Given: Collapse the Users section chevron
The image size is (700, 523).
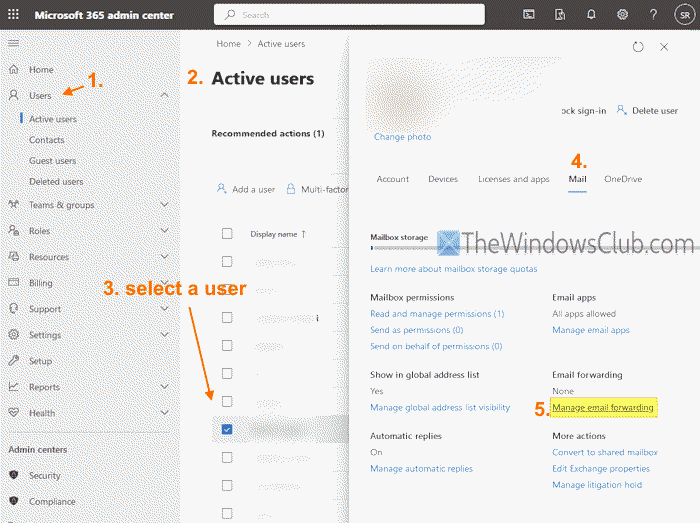Looking at the screenshot, I should [x=164, y=95].
